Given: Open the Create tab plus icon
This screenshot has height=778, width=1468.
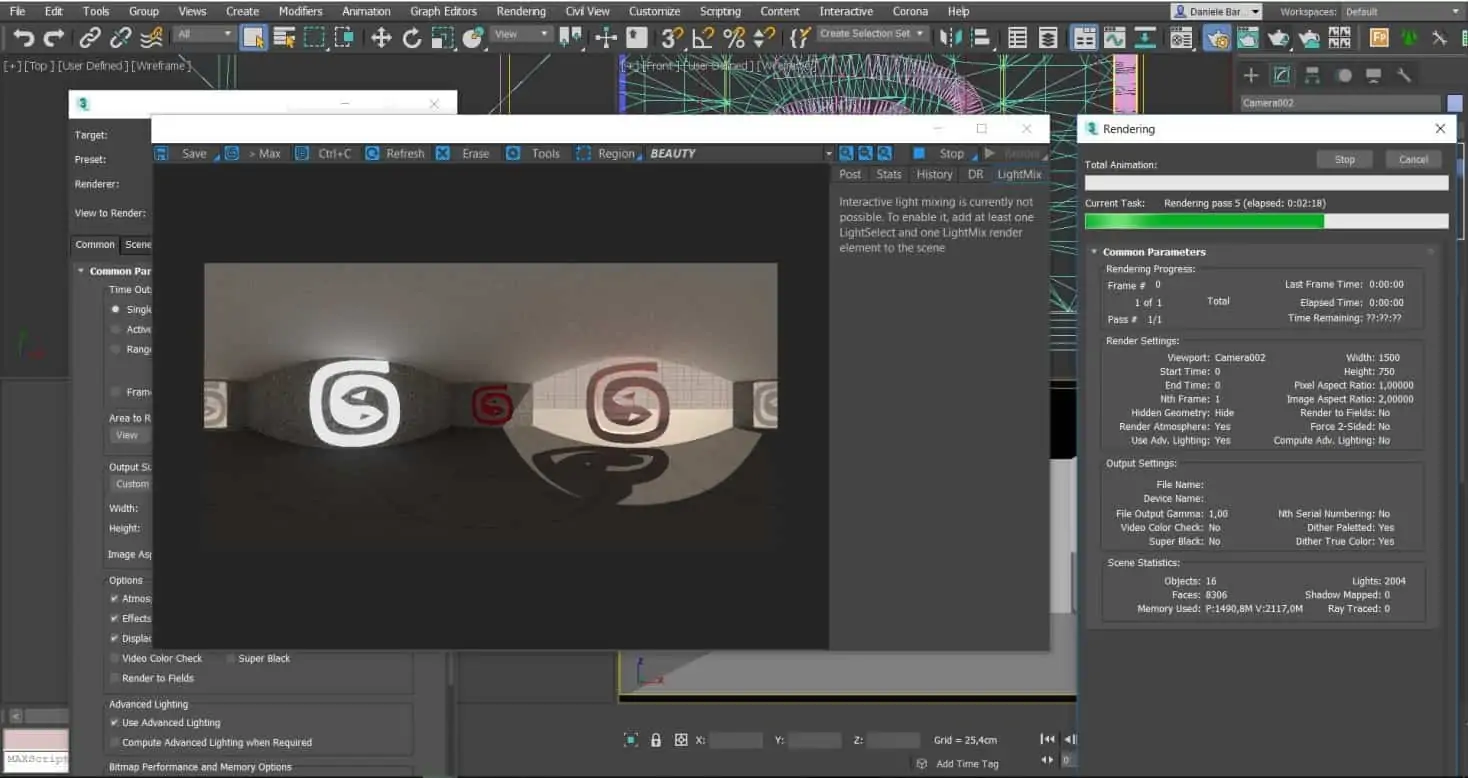Looking at the screenshot, I should (x=1251, y=75).
